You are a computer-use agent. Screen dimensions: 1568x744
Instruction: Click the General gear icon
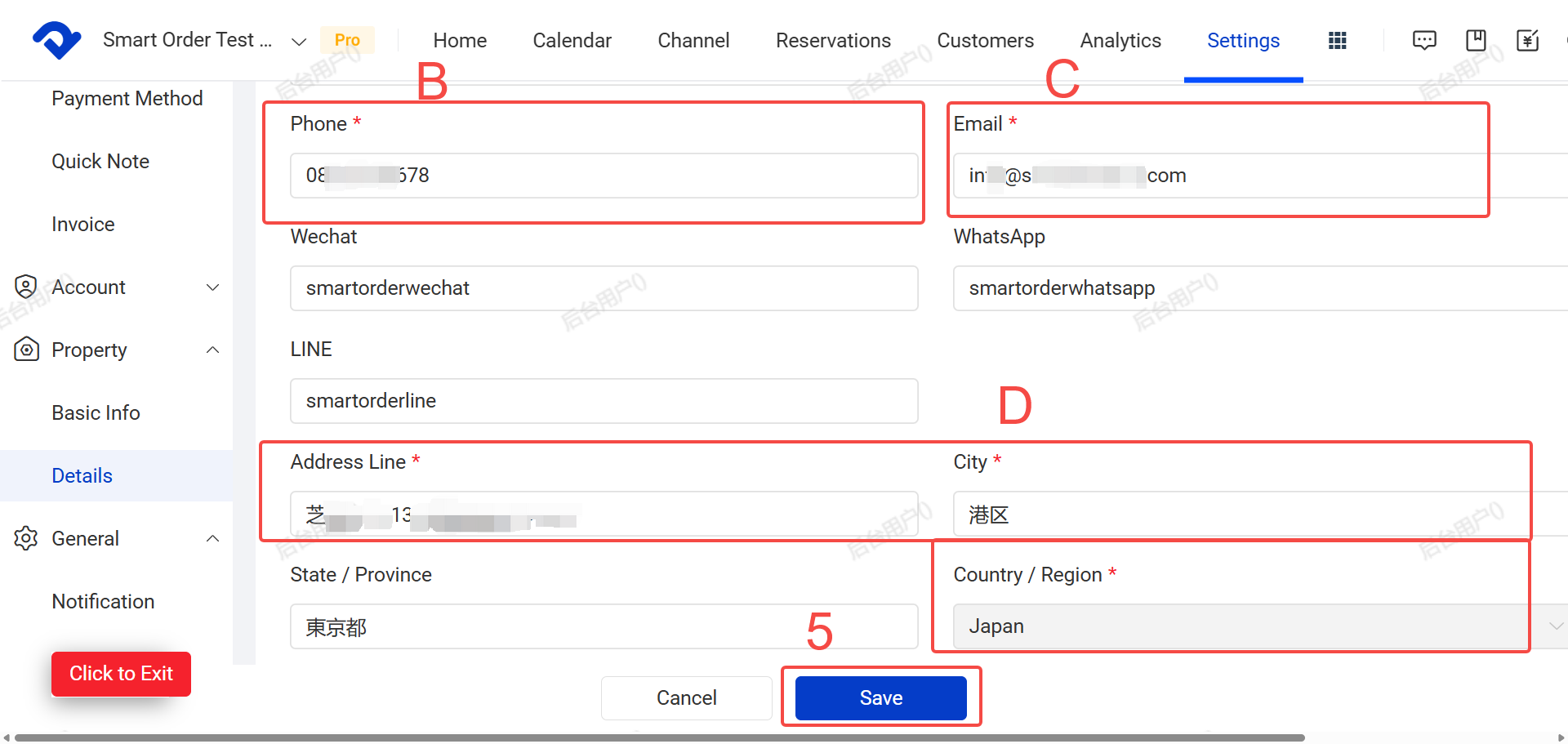(26, 538)
